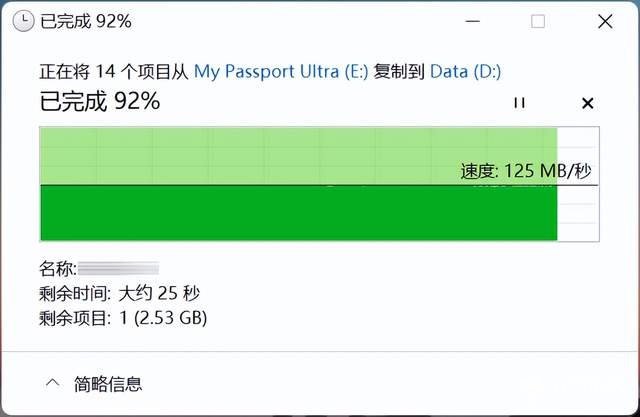Open the Data (D:) destination link
Viewport: 640px width, 417px height.
pos(465,71)
